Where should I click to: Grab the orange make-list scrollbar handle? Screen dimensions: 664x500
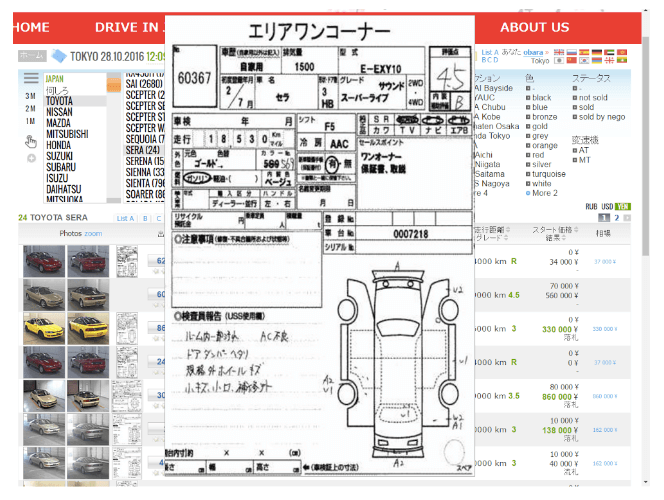click(x=113, y=85)
